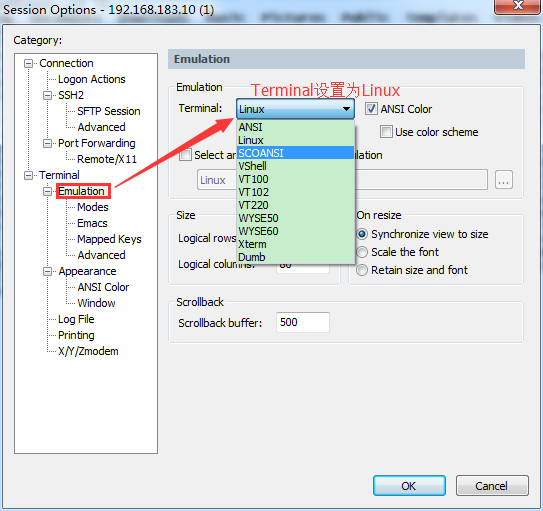Screen dimensions: 543x511
Task: Collapse the Port Forwarding node
Action: pyautogui.click(x=47, y=143)
